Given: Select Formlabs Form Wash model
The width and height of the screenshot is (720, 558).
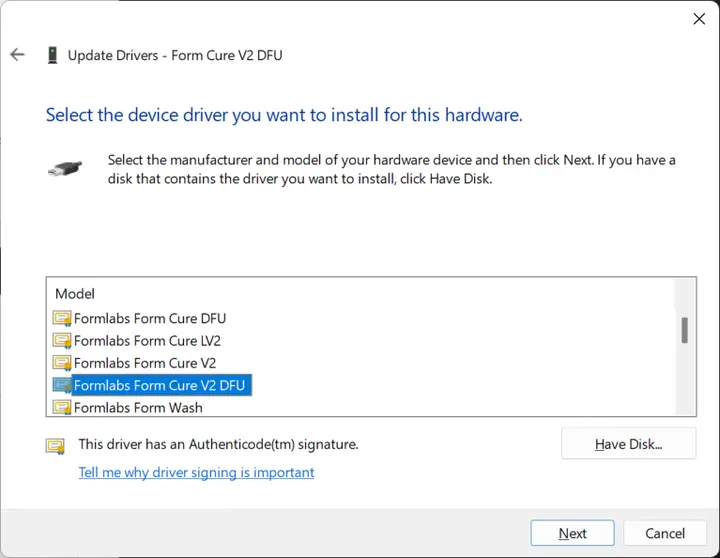Looking at the screenshot, I should coord(138,407).
